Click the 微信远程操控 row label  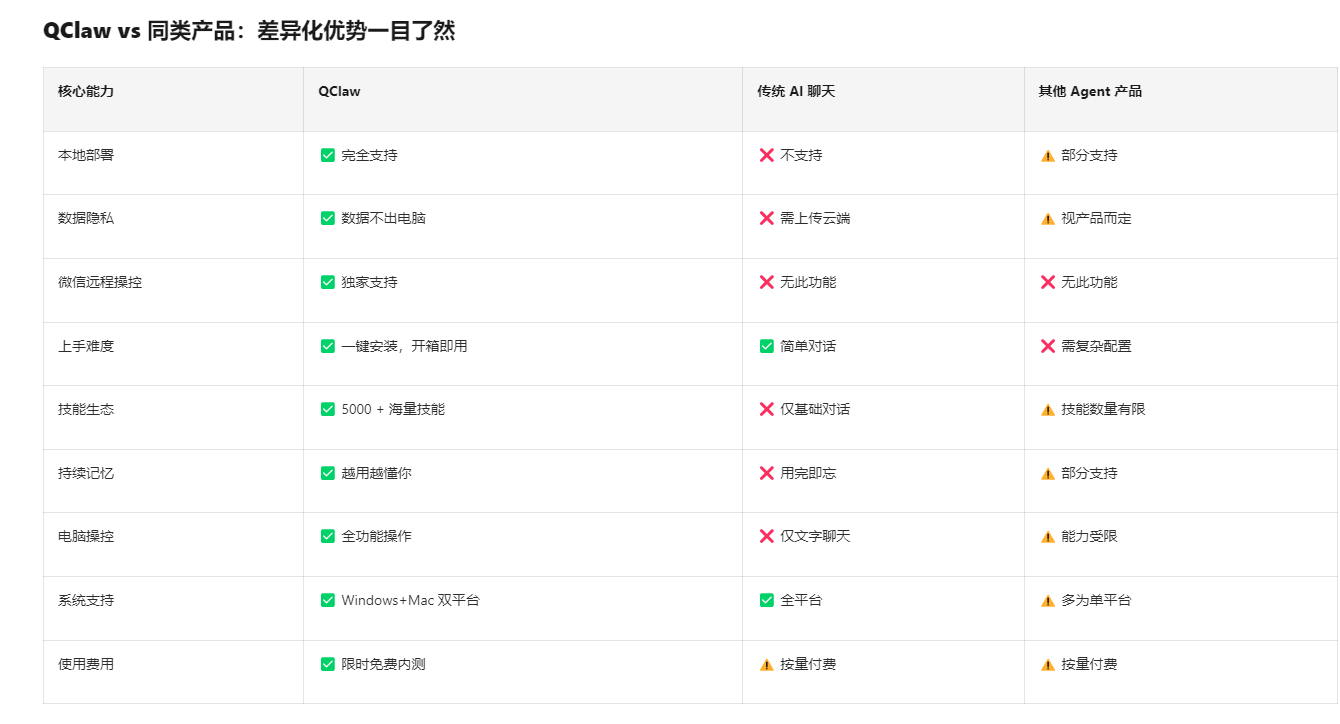pos(100,282)
